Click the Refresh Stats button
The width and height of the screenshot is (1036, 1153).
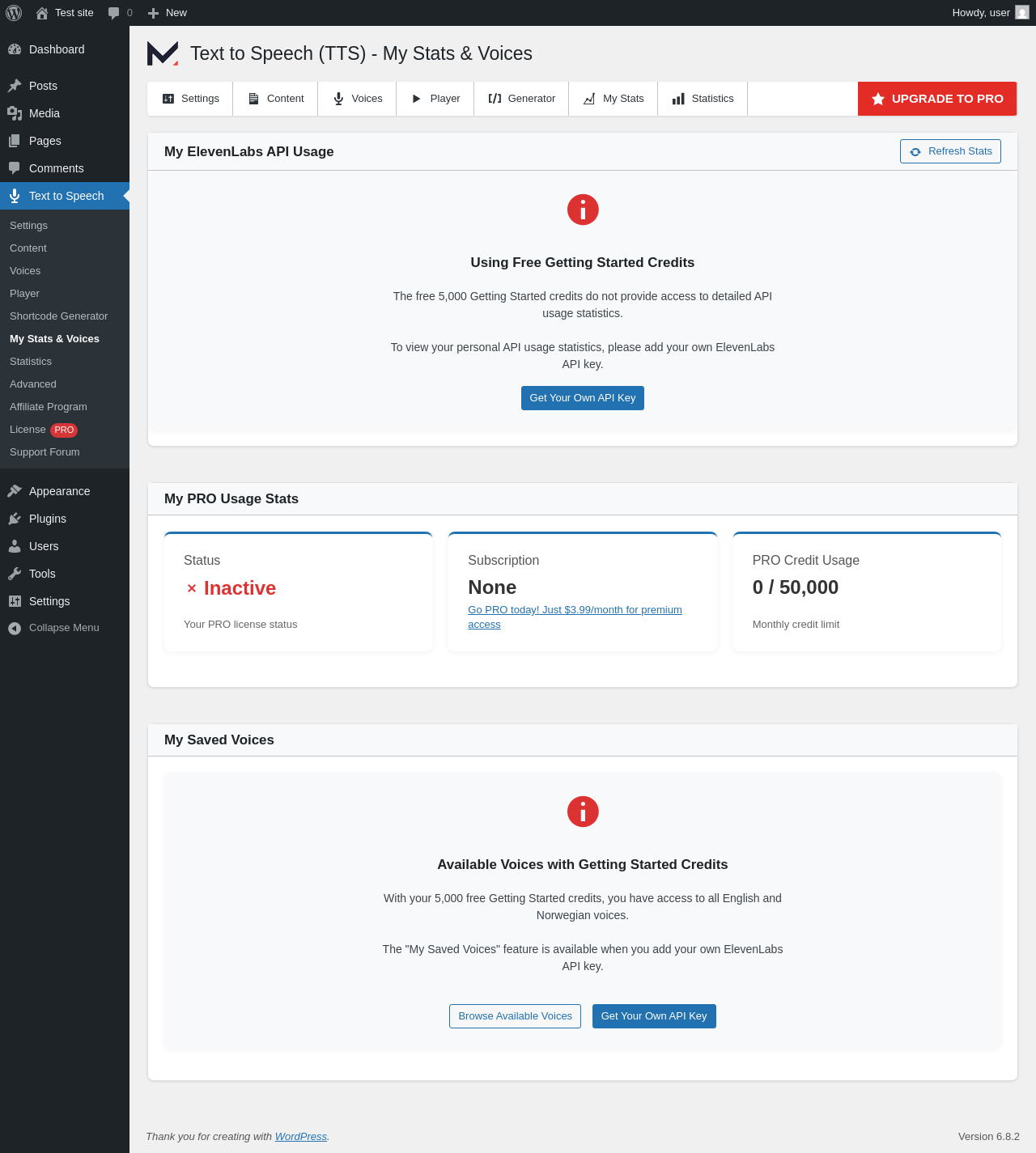point(950,151)
